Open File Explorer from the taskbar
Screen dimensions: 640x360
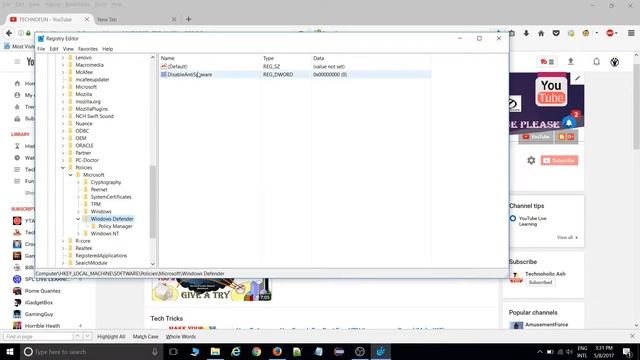(215, 351)
